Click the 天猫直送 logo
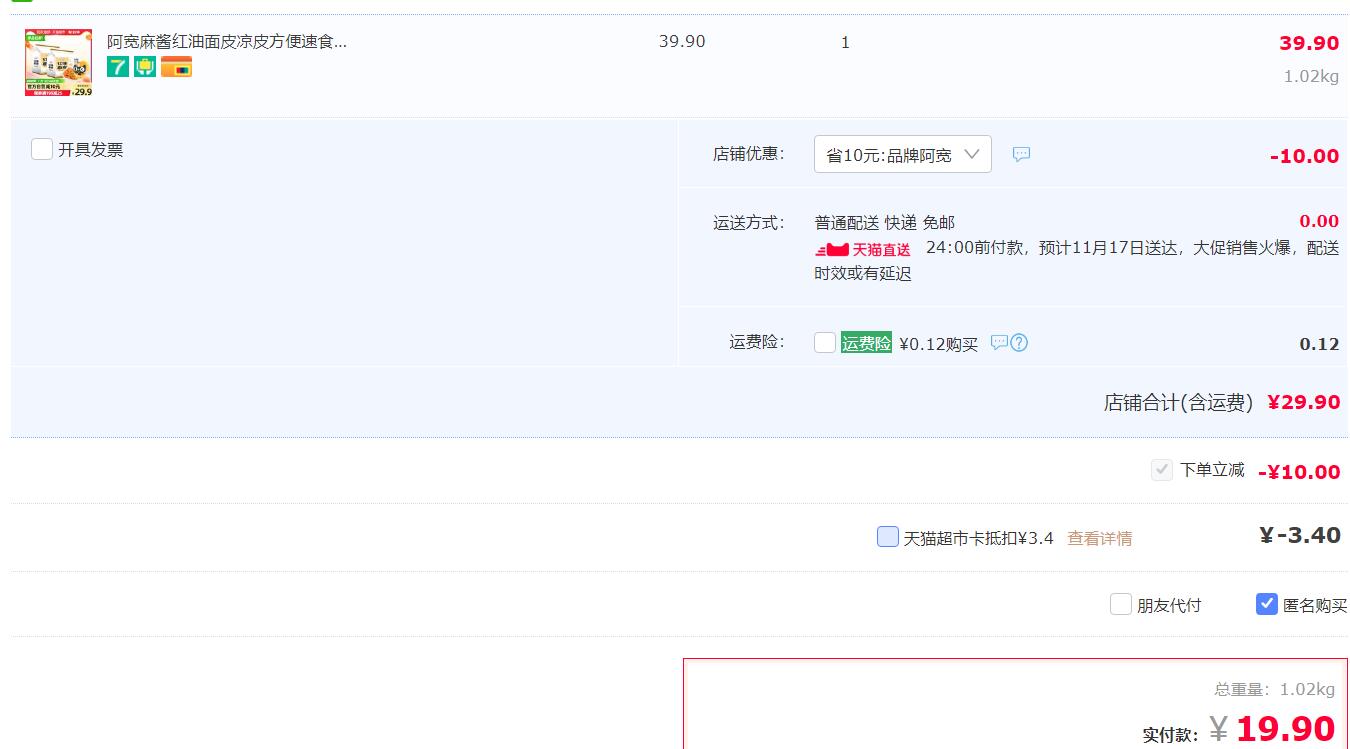Viewport: 1350px width, 749px height. (x=863, y=249)
